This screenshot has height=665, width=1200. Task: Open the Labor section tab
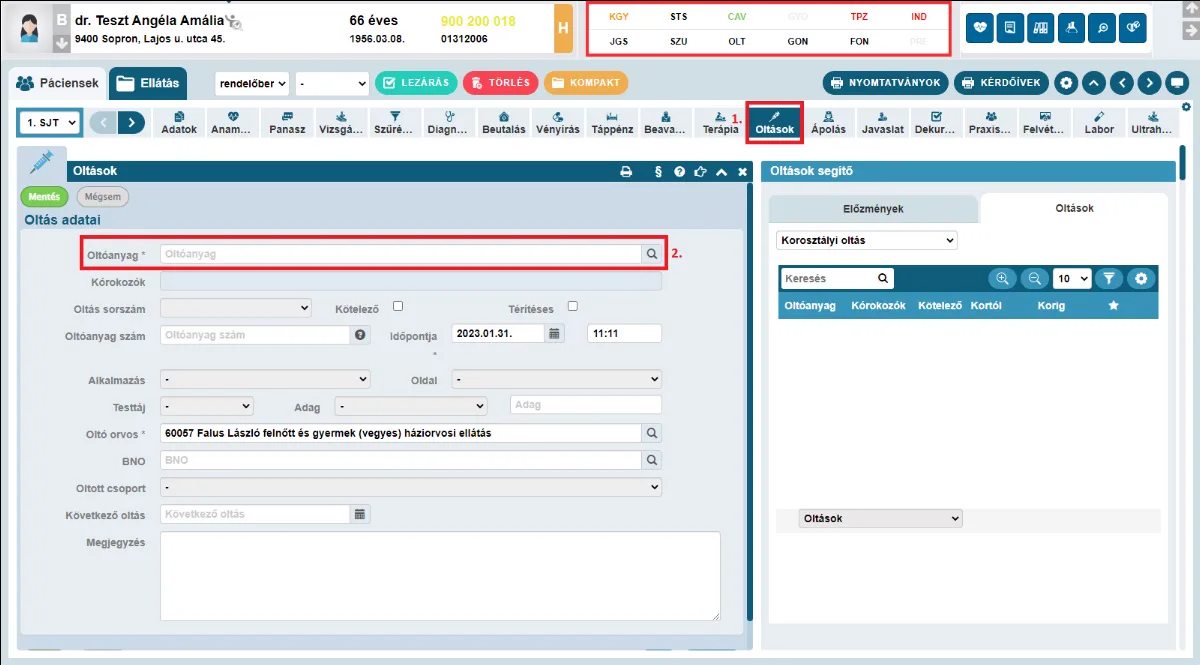pyautogui.click(x=1099, y=123)
